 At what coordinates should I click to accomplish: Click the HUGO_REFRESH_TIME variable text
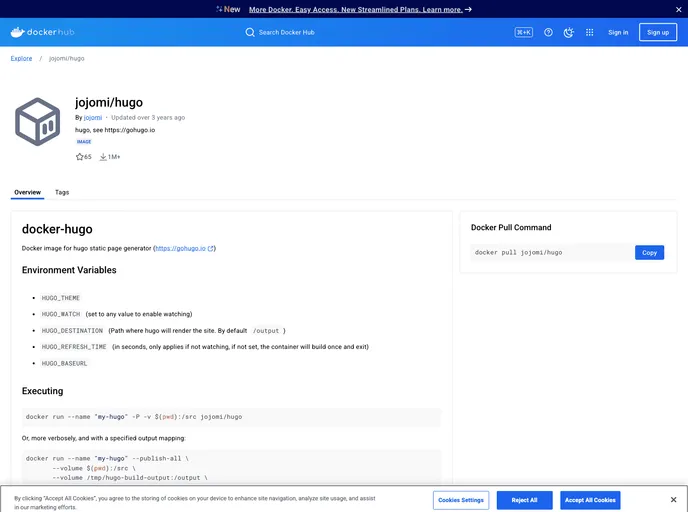74,347
